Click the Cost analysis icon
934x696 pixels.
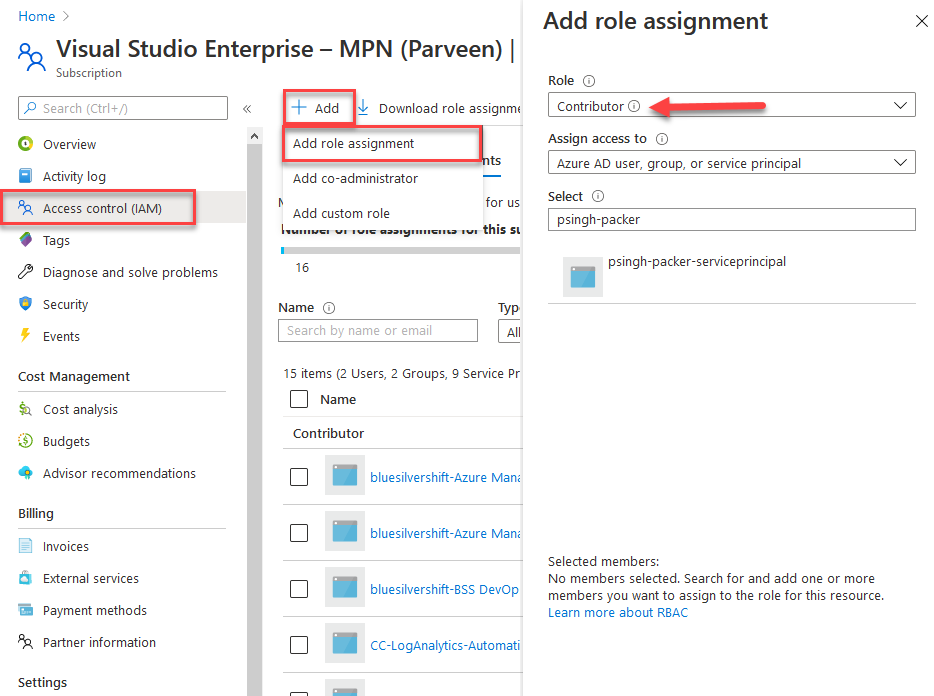pyautogui.click(x=26, y=409)
